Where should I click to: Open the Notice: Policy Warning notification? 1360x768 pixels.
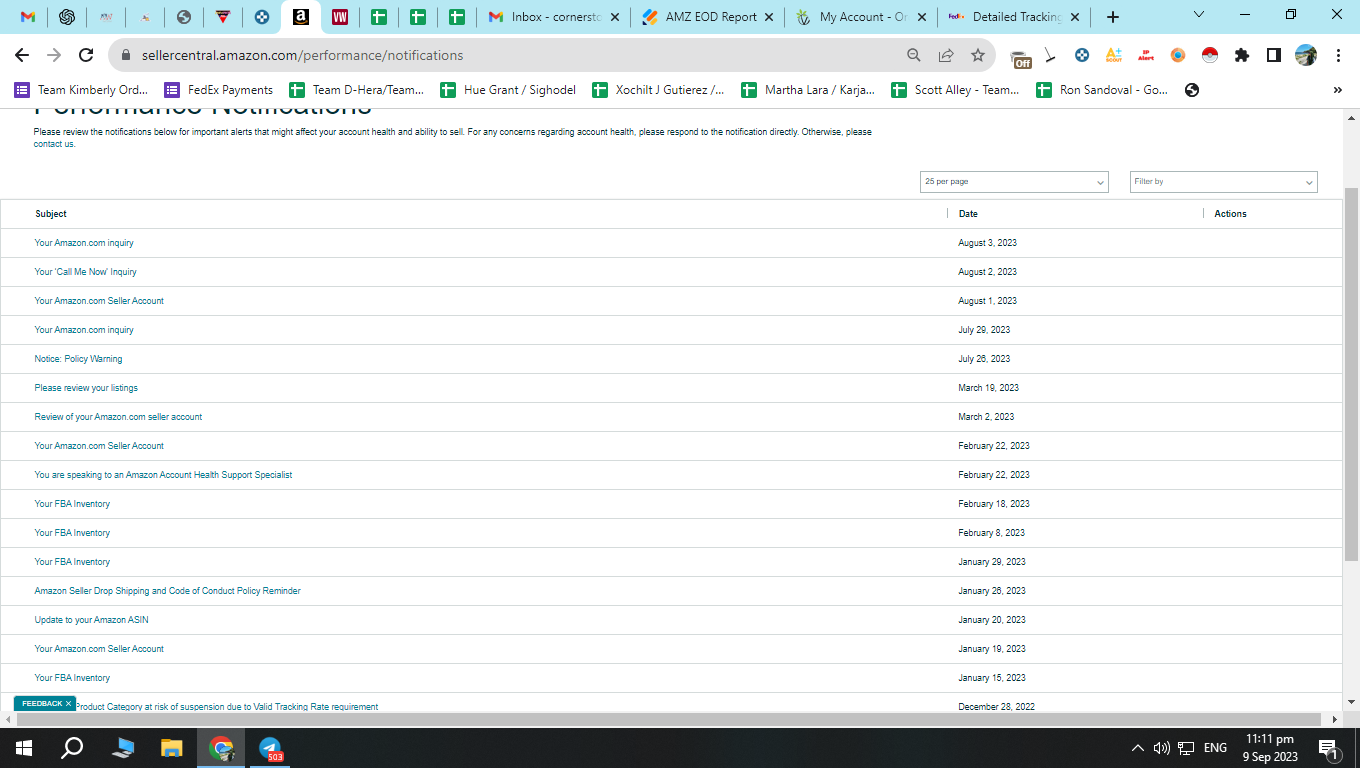point(78,359)
